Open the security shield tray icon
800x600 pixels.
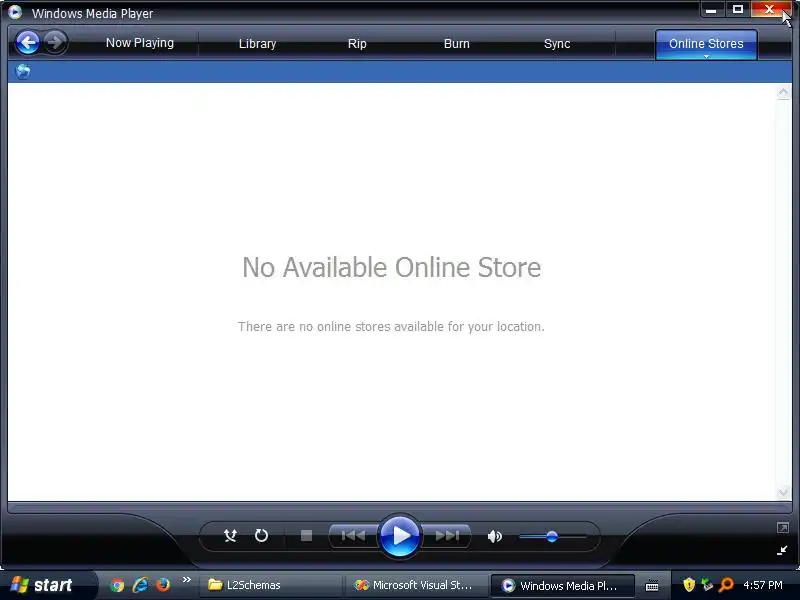pyautogui.click(x=689, y=585)
